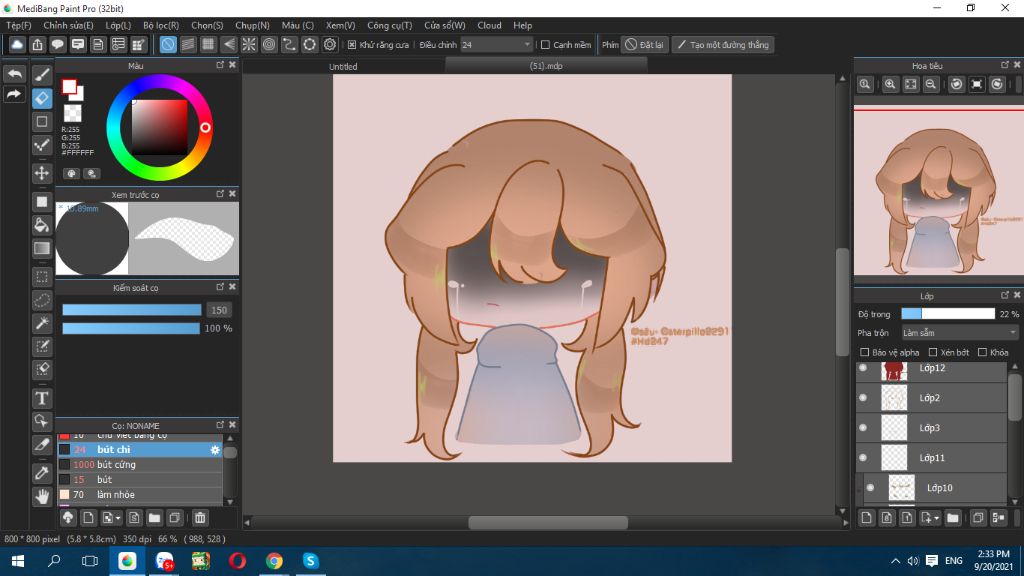Open settings gear for bút chì brush
Viewport: 1024px width, 576px height.
point(214,449)
